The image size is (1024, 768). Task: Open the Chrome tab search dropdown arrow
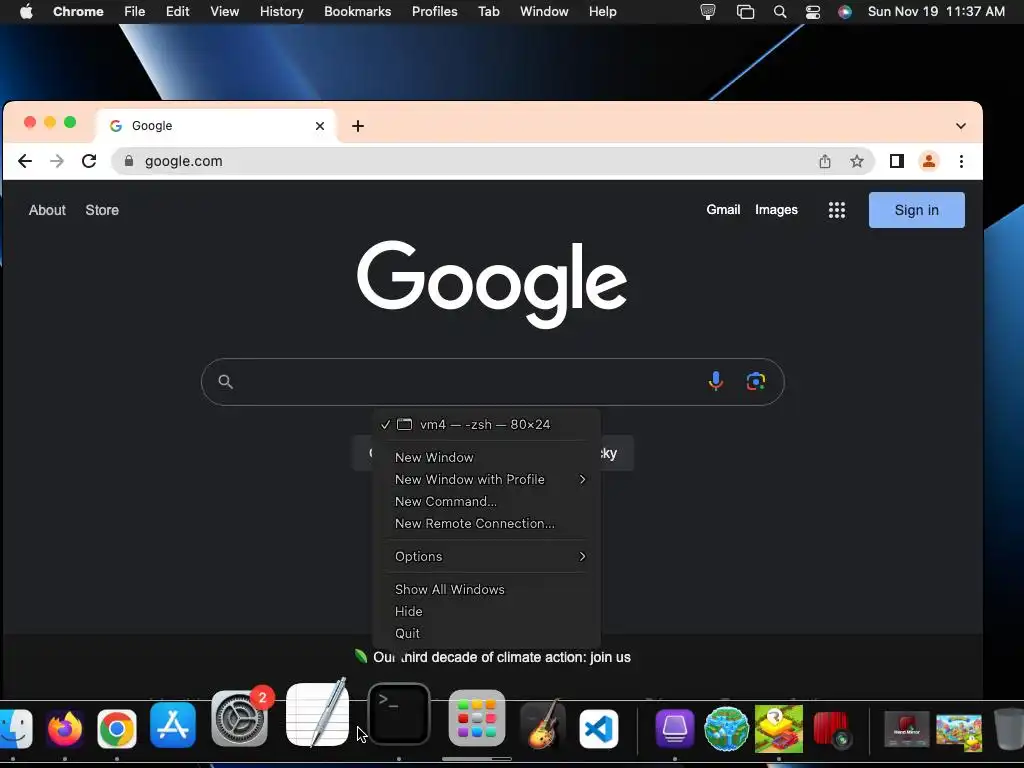tap(961, 126)
